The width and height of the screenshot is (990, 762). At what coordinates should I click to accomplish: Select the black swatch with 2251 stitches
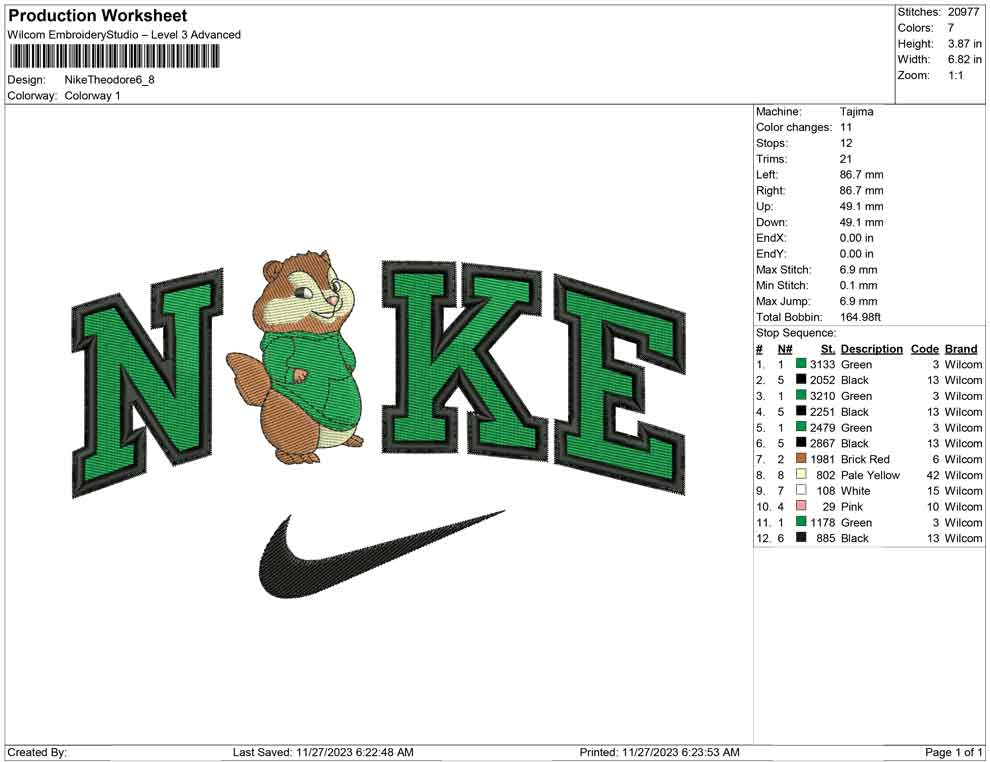(801, 411)
